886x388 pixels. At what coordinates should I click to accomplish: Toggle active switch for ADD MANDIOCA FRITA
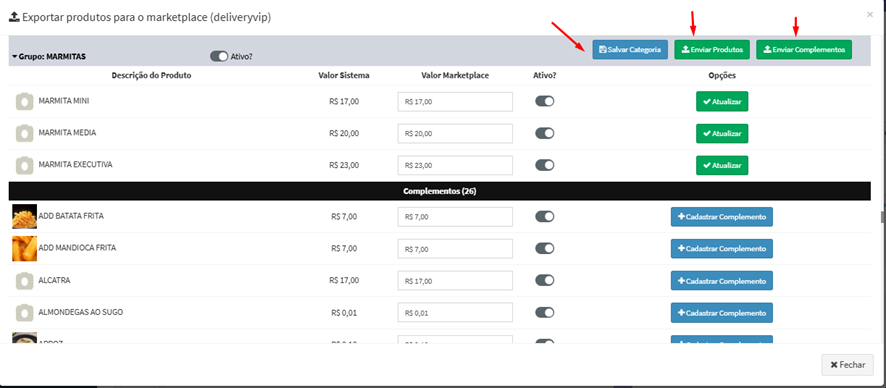coord(545,249)
